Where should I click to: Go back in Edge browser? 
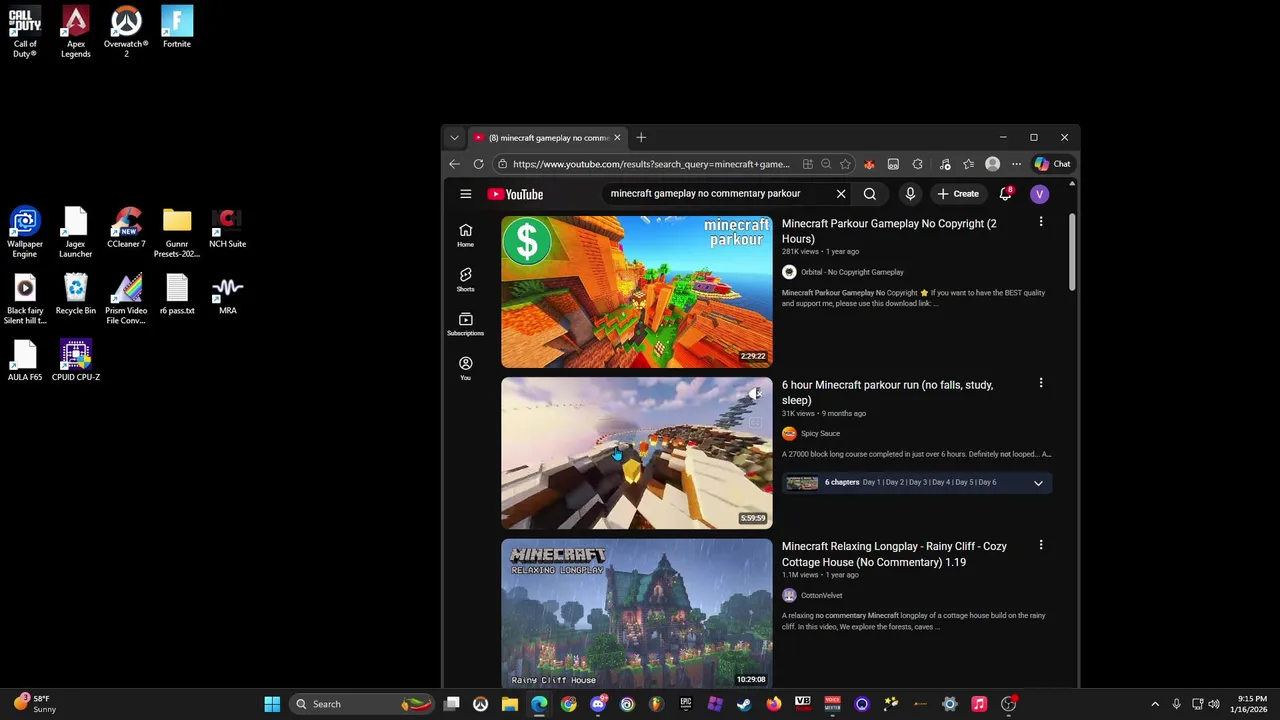pos(454,164)
